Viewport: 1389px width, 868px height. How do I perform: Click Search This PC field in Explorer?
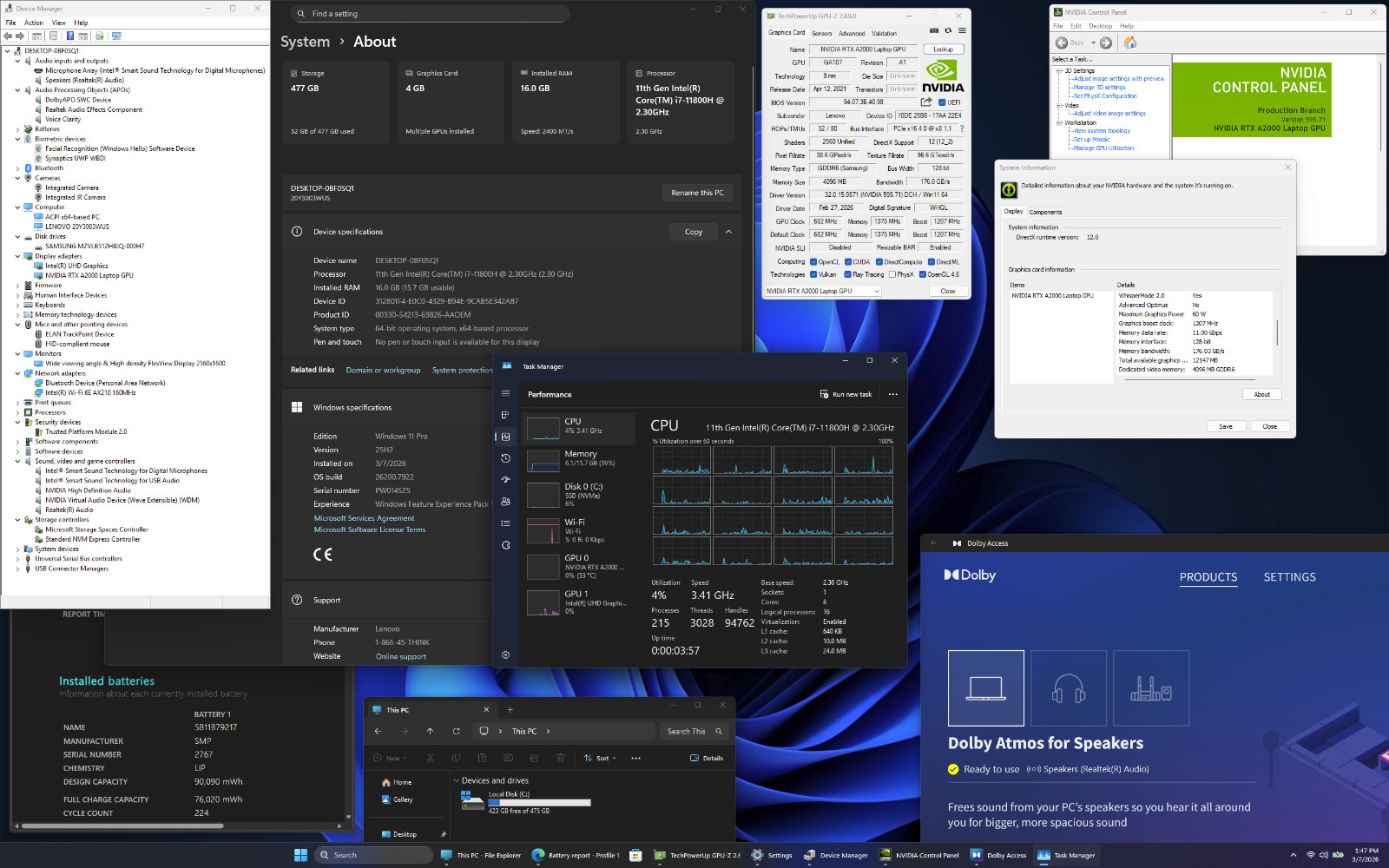694,732
